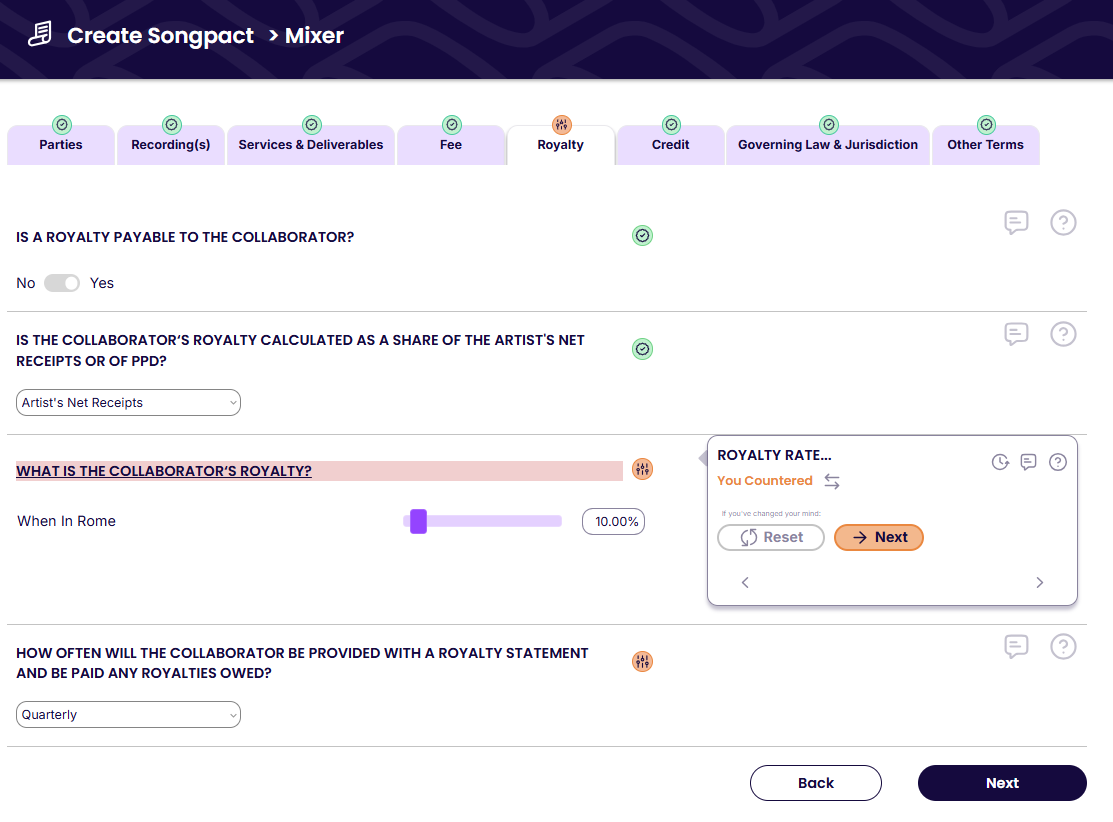
Task: Switch to the Credit tab
Action: pyautogui.click(x=671, y=145)
